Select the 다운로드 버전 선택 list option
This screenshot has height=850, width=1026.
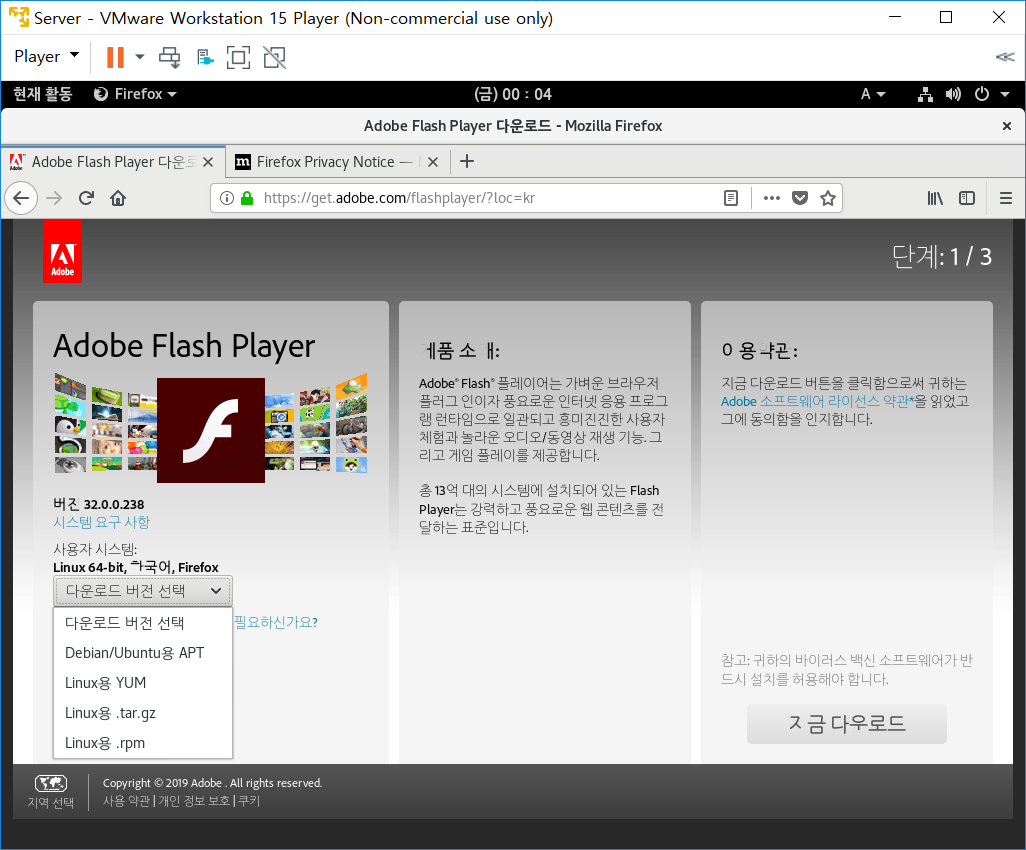143,623
